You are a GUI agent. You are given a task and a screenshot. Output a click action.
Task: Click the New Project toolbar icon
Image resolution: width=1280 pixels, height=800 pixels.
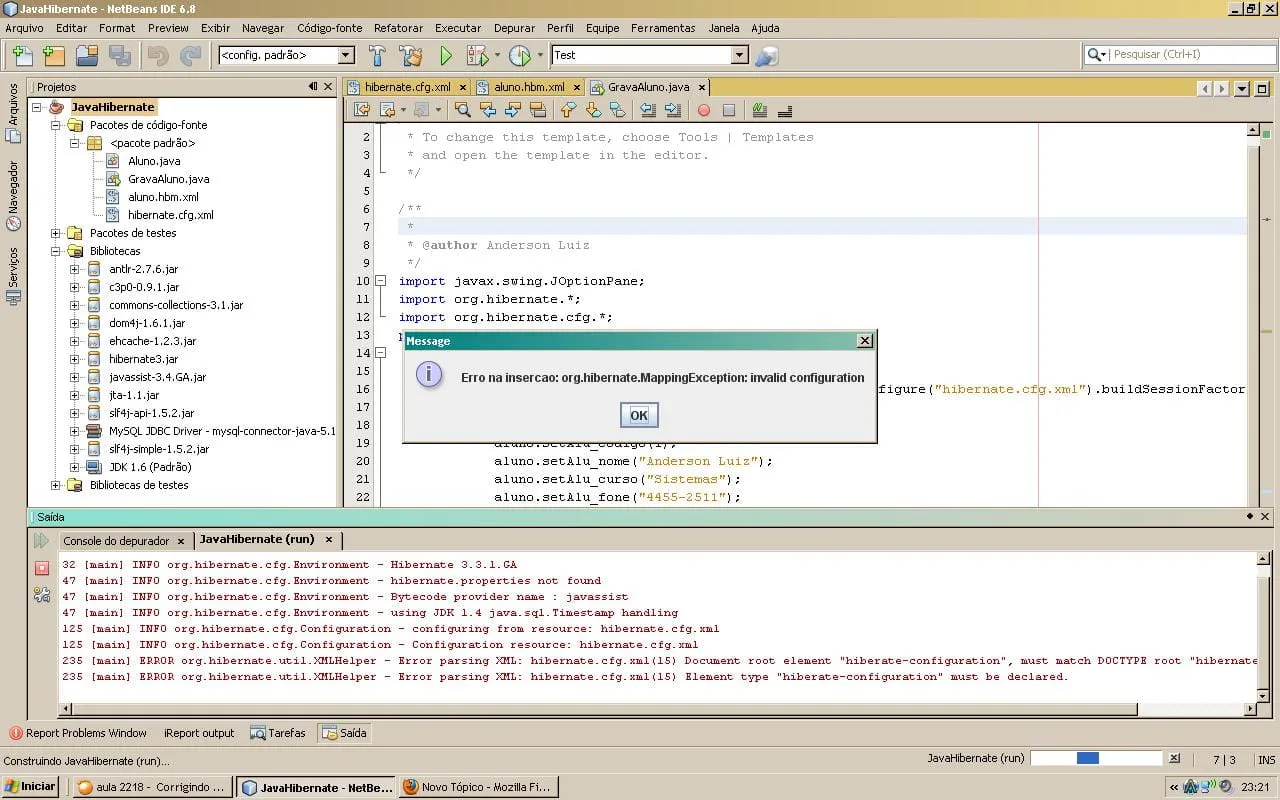pyautogui.click(x=54, y=56)
